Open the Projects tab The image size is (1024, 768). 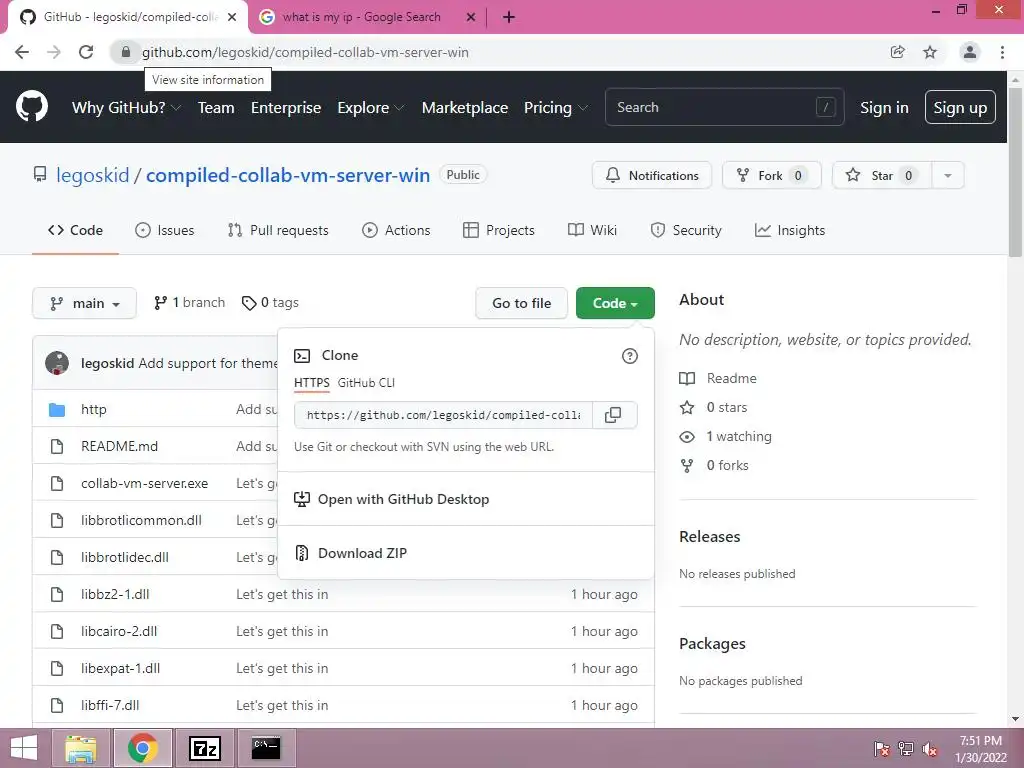click(498, 230)
